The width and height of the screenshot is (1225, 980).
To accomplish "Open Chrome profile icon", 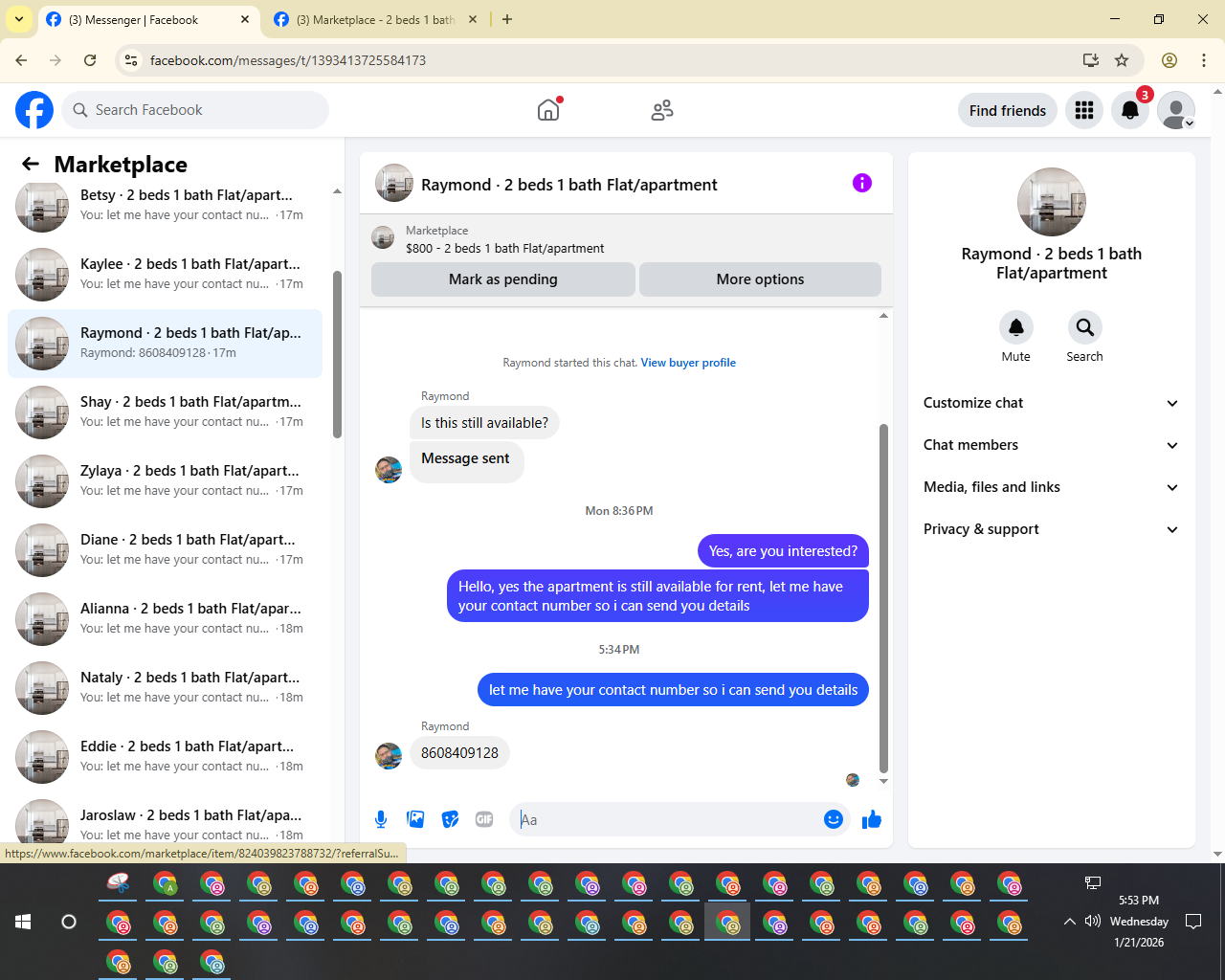I will pos(1169,60).
